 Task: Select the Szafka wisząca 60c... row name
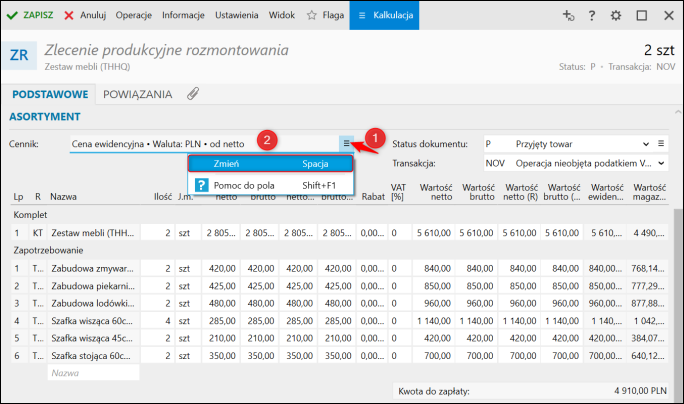point(93,321)
